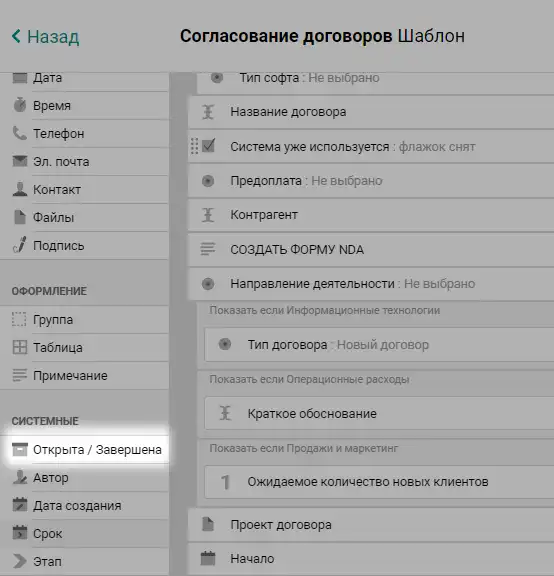Select the envelope icon for Эл. почта
The image size is (554, 576).
20,161
